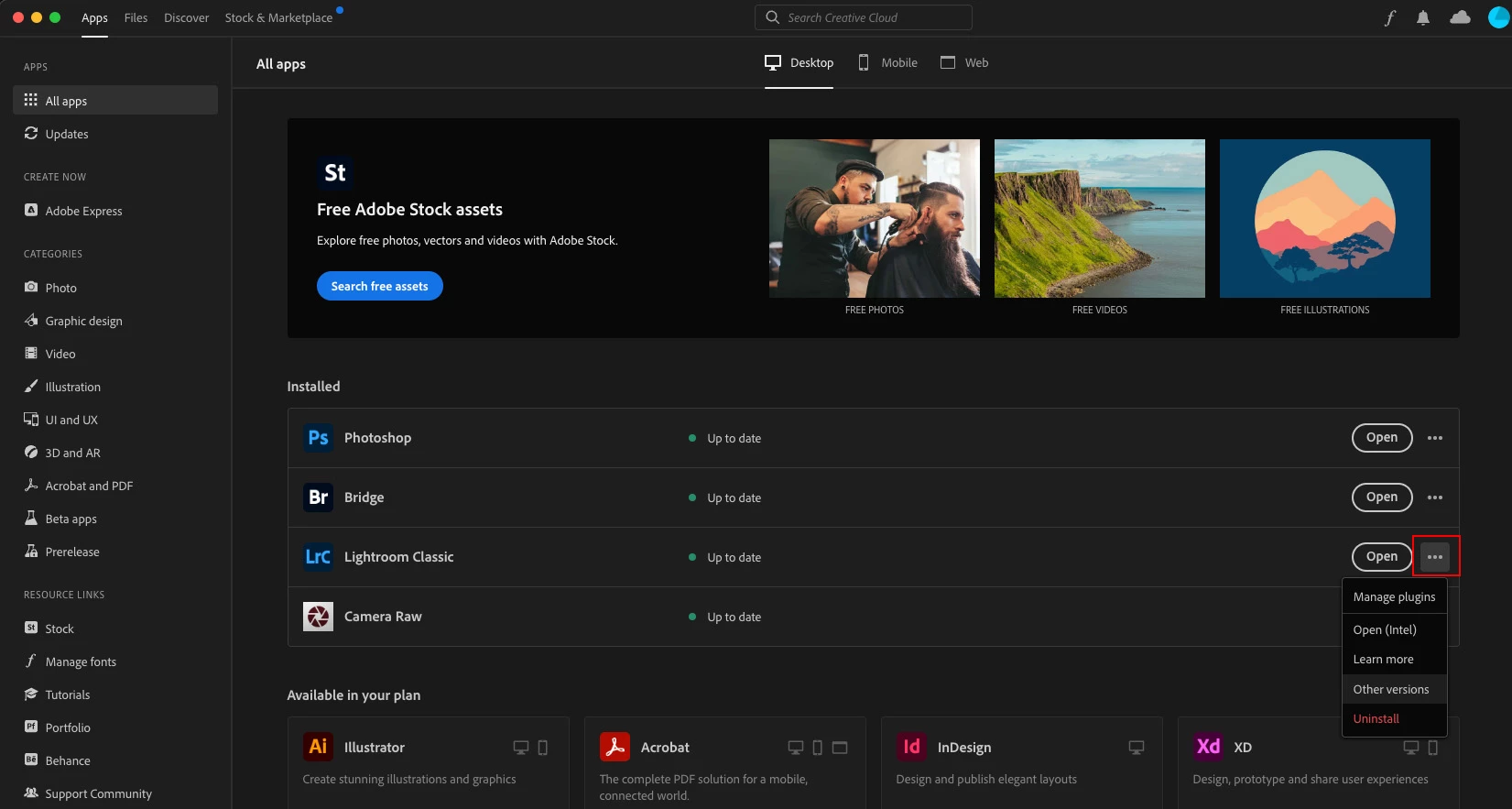Go to the Files tab
The height and width of the screenshot is (809, 1512).
pyautogui.click(x=136, y=17)
